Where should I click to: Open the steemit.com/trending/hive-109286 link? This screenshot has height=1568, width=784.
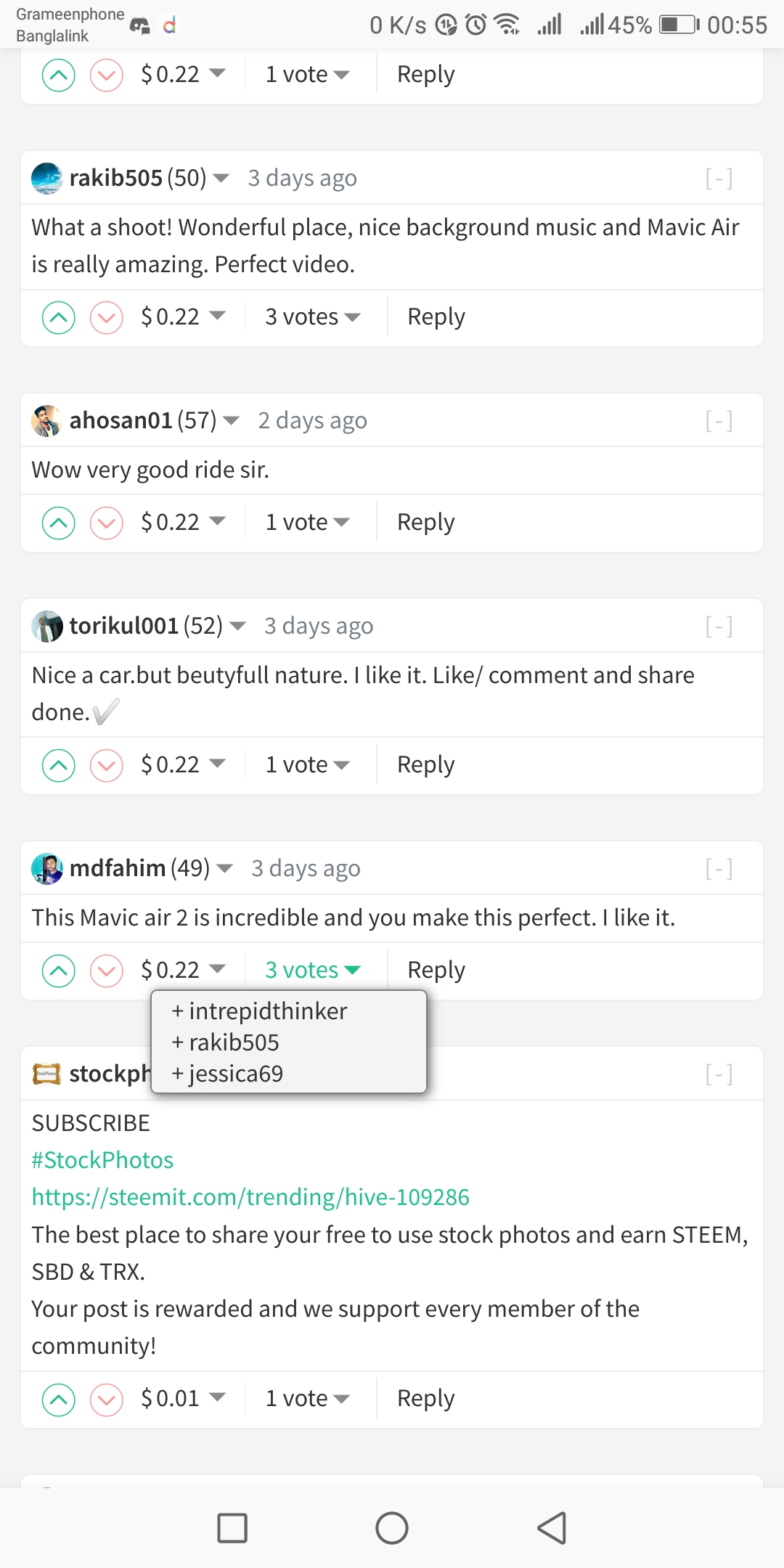point(250,1197)
